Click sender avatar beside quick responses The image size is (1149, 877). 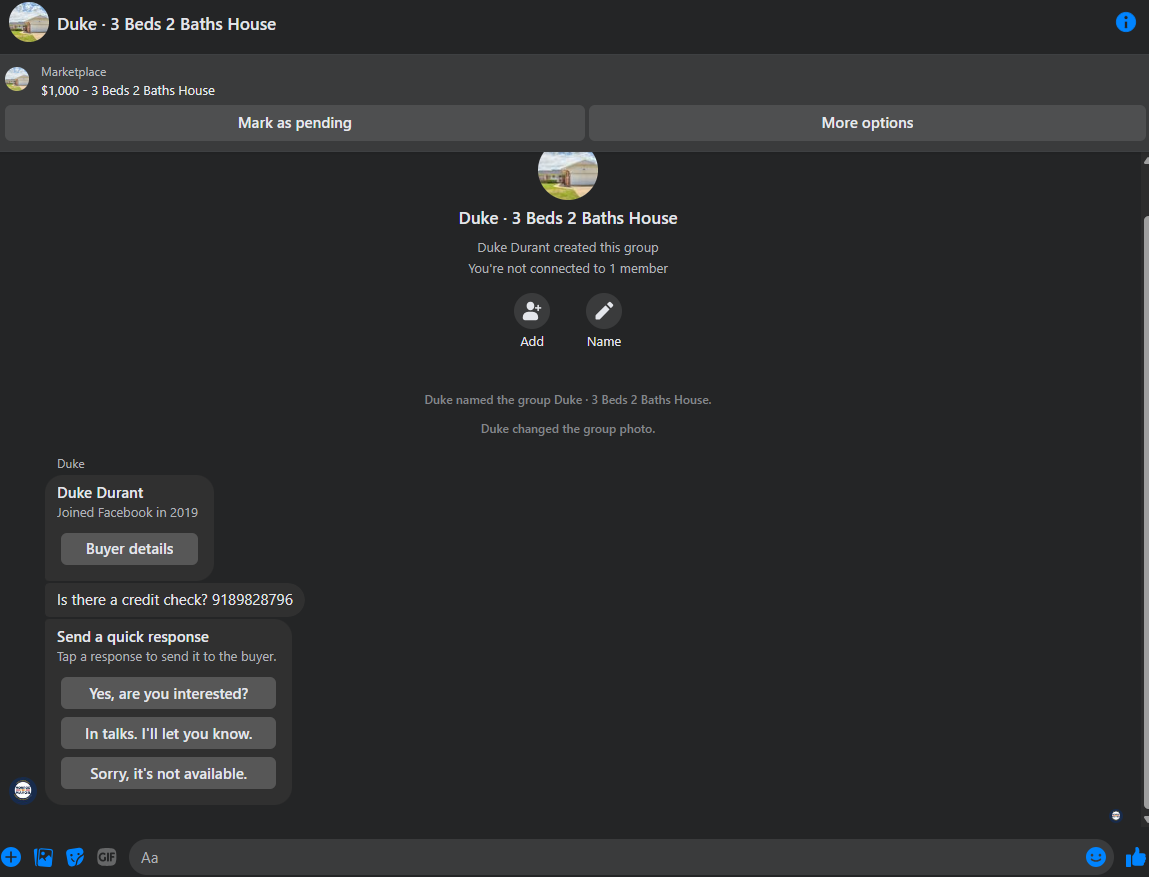(x=23, y=790)
